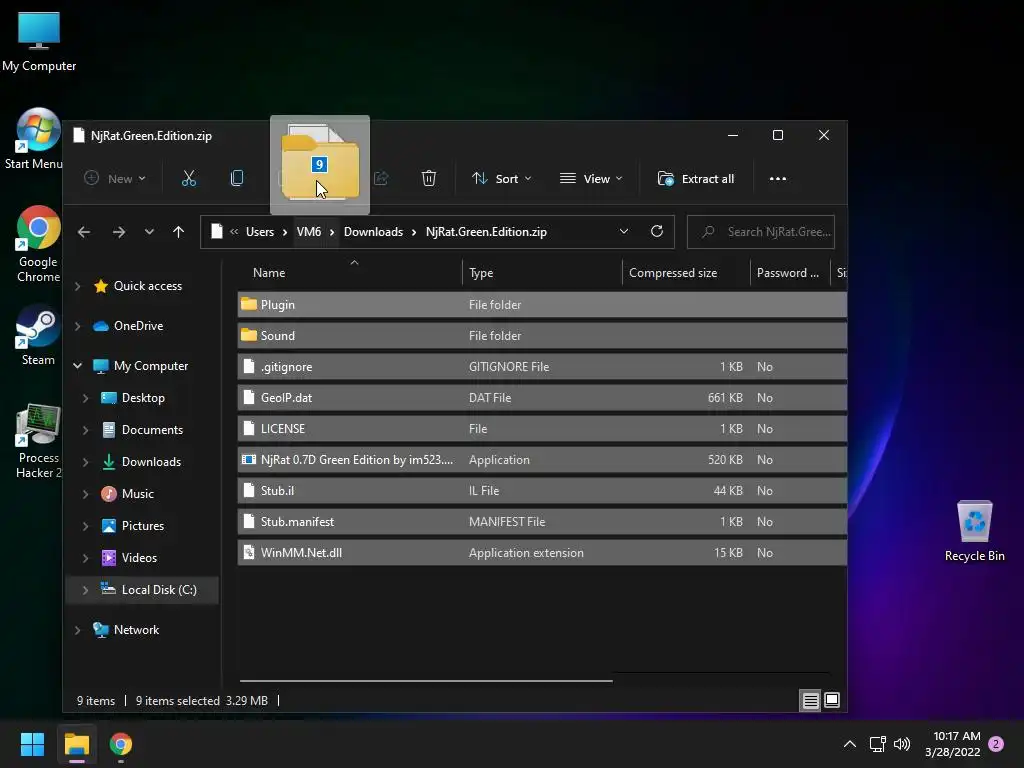Viewport: 1024px width, 768px height.
Task: Select the Stub.il file
Action: click(542, 490)
